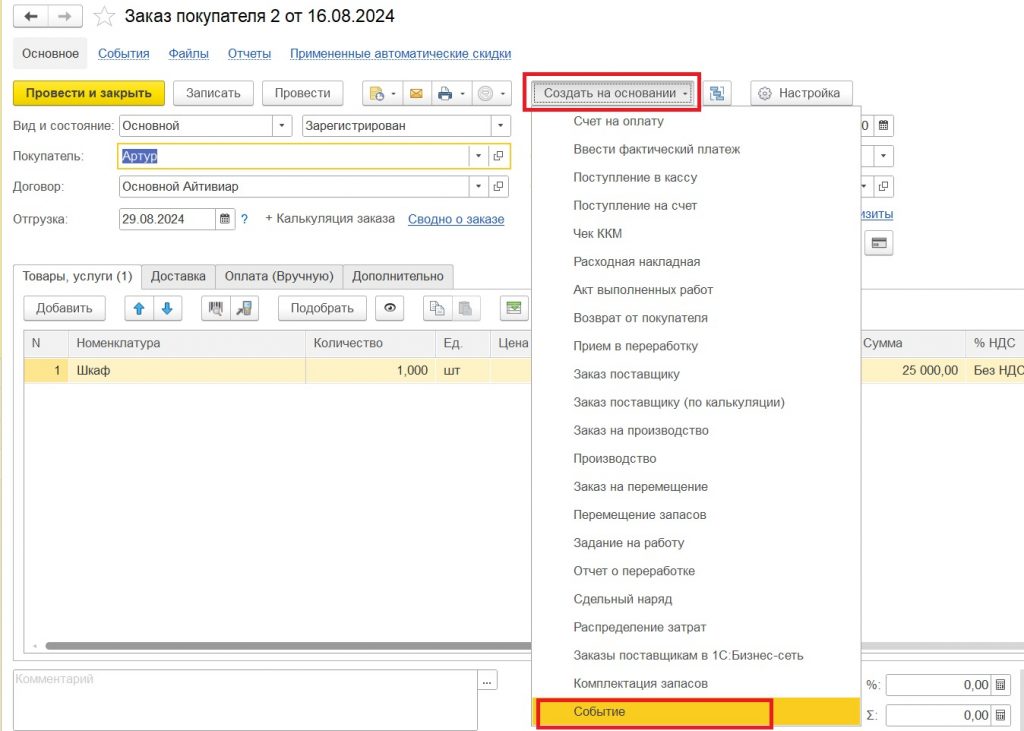This screenshot has height=731, width=1024.
Task: Click the Провести button
Action: pos(302,93)
